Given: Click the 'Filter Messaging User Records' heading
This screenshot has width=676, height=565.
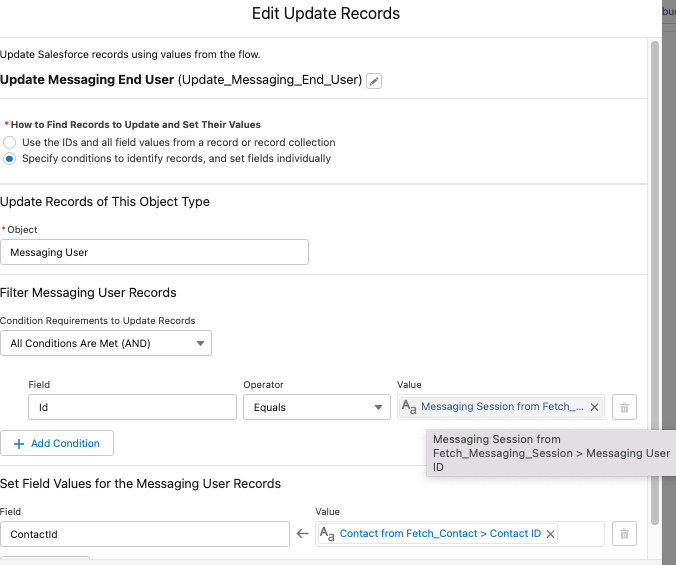Looking at the screenshot, I should pos(88,293).
